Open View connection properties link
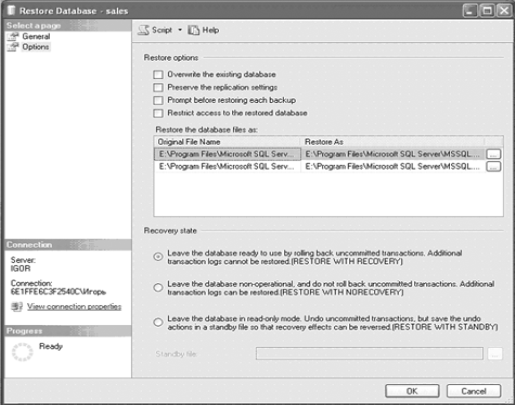This screenshot has height=406, width=516. [74, 307]
